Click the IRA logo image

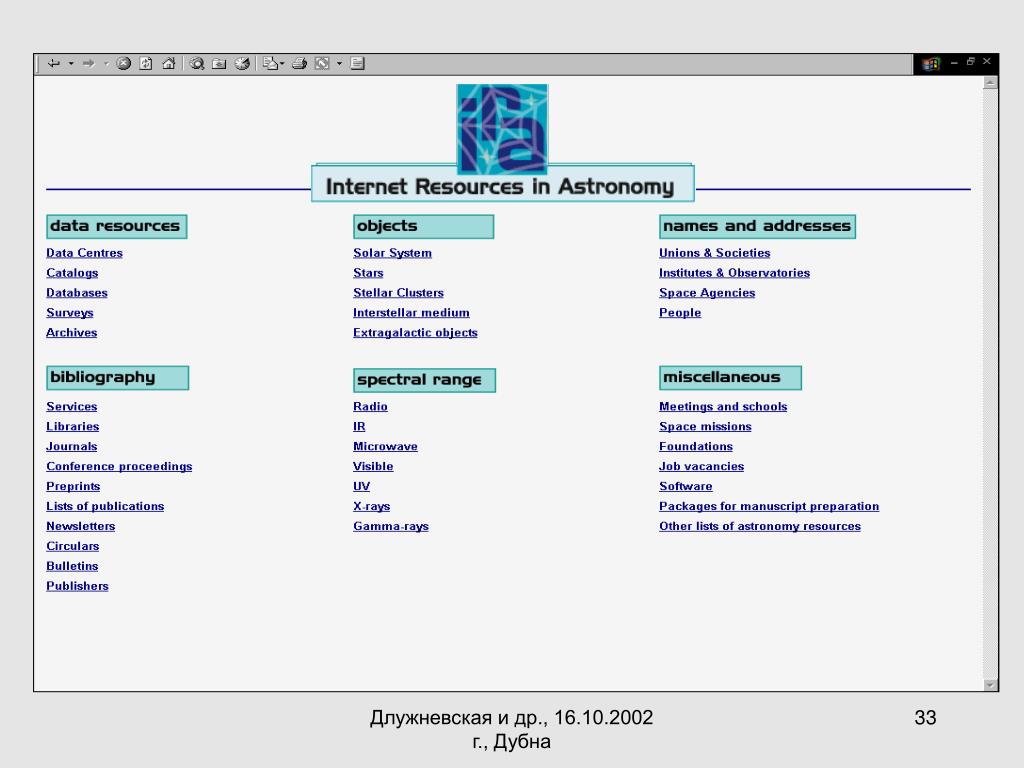point(502,129)
